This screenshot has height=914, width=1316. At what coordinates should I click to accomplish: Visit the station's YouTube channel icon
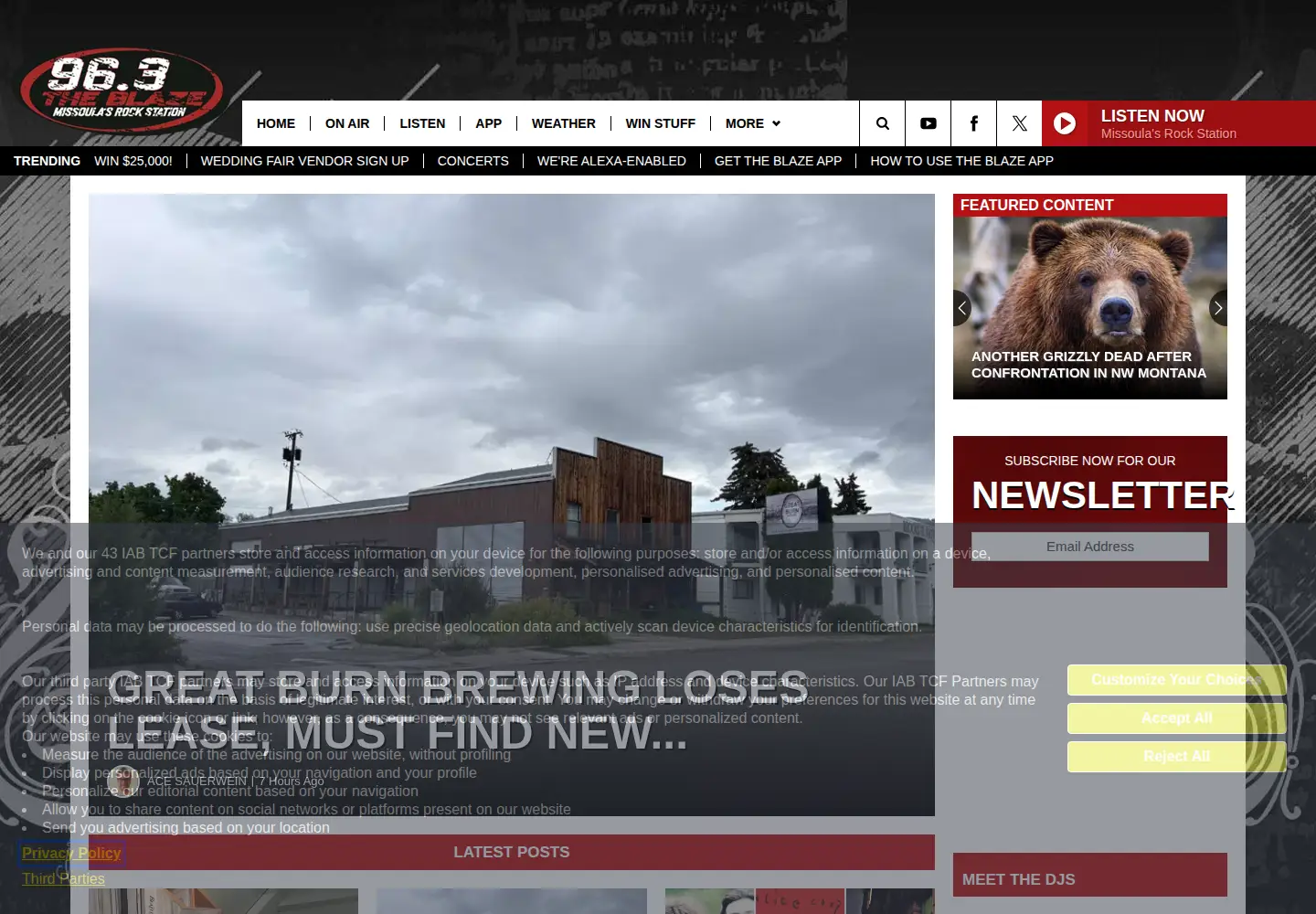pos(929,123)
